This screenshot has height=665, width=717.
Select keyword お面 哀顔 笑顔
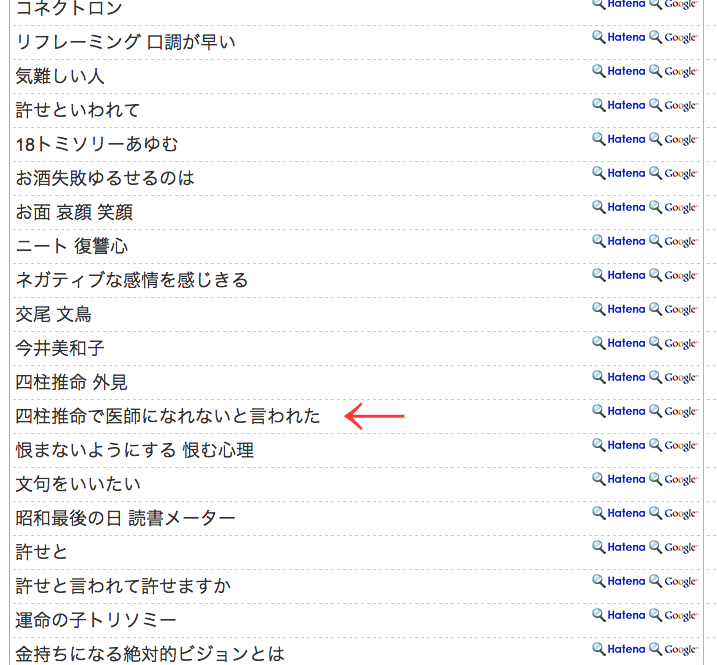coord(74,212)
